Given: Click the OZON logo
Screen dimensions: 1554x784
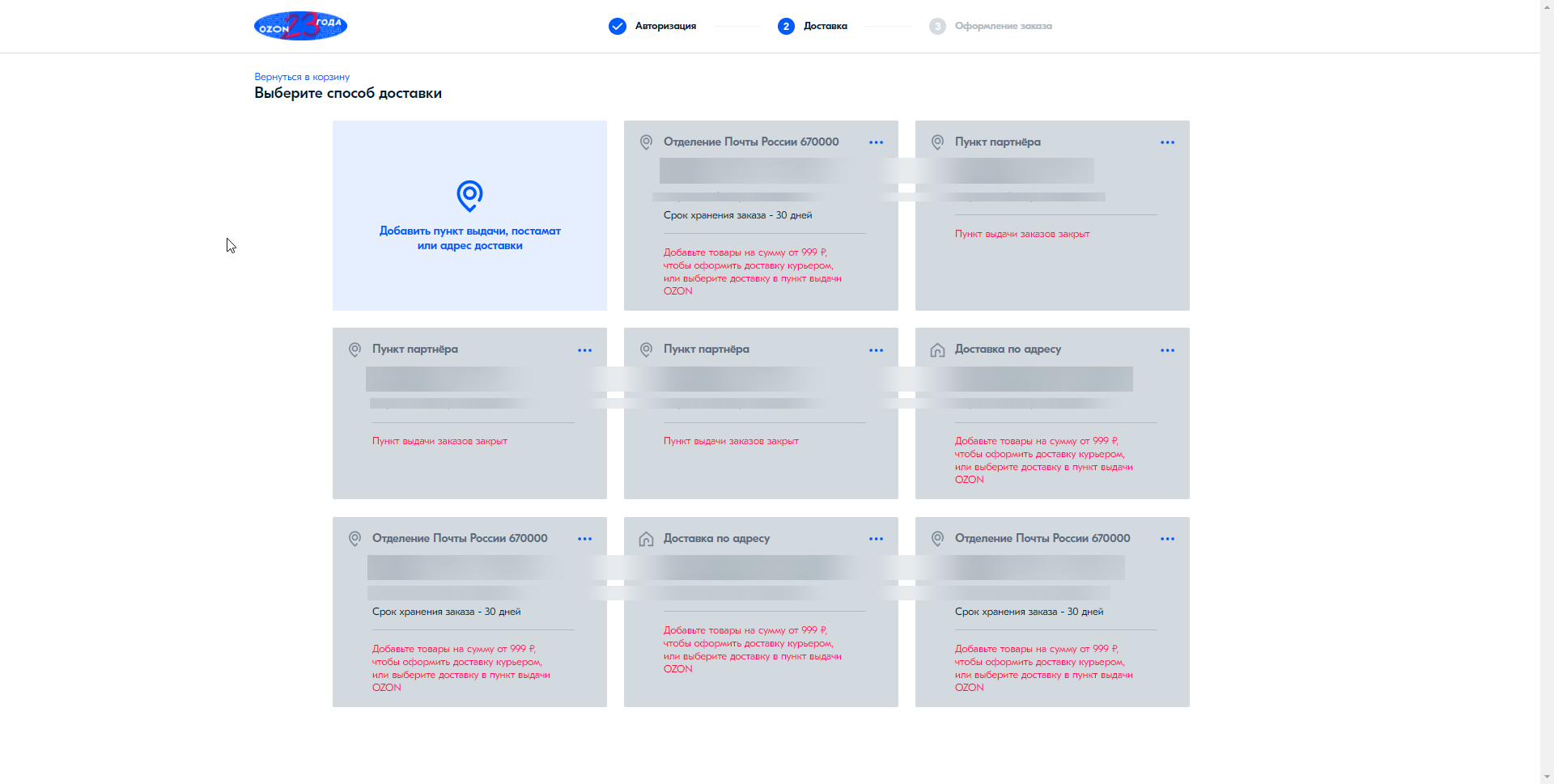Looking at the screenshot, I should click(x=300, y=26).
